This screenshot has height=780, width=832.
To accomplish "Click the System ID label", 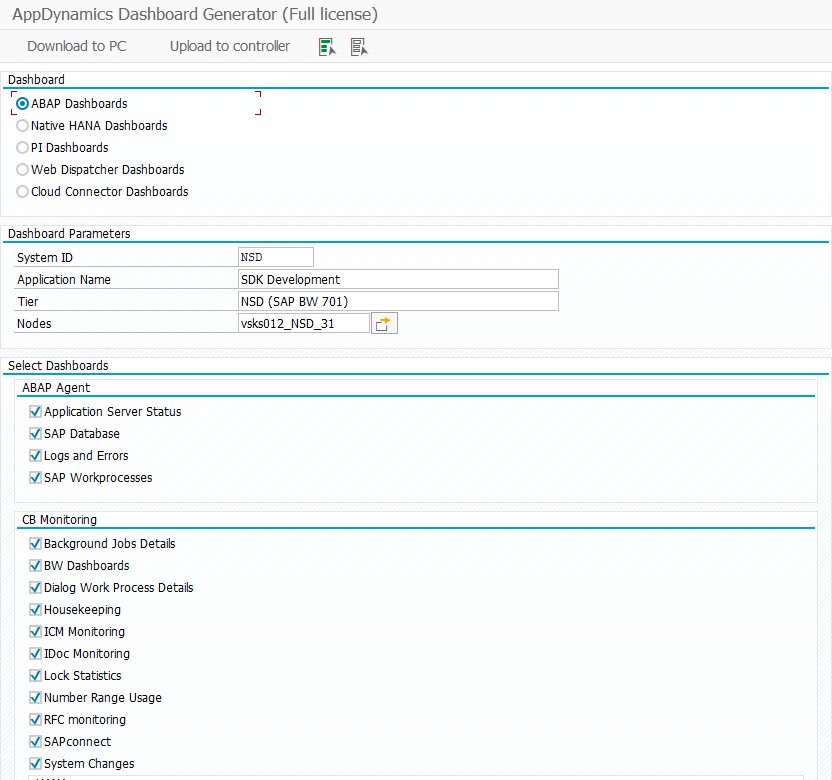I will 45,258.
